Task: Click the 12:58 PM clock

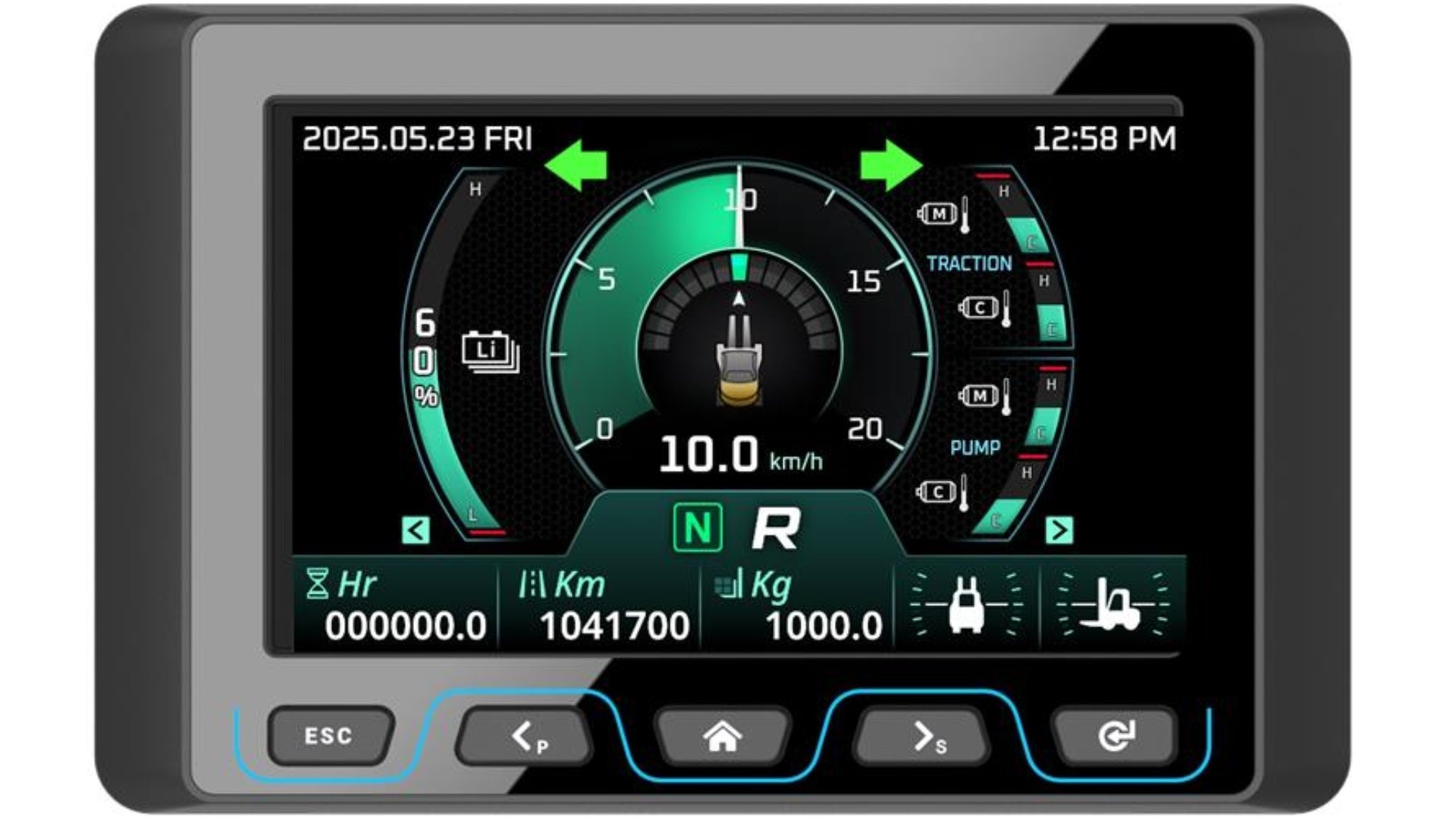Action: pyautogui.click(x=1105, y=139)
